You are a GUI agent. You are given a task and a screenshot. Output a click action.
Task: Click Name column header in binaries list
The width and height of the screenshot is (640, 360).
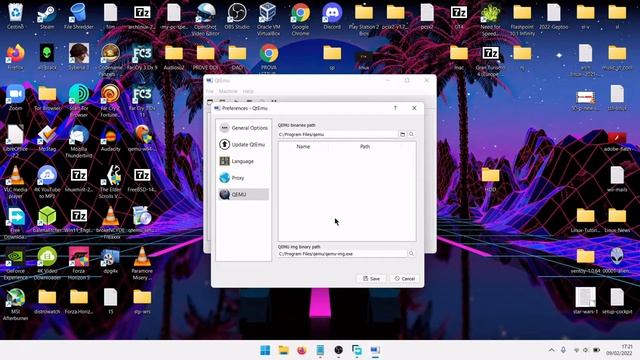click(x=303, y=147)
